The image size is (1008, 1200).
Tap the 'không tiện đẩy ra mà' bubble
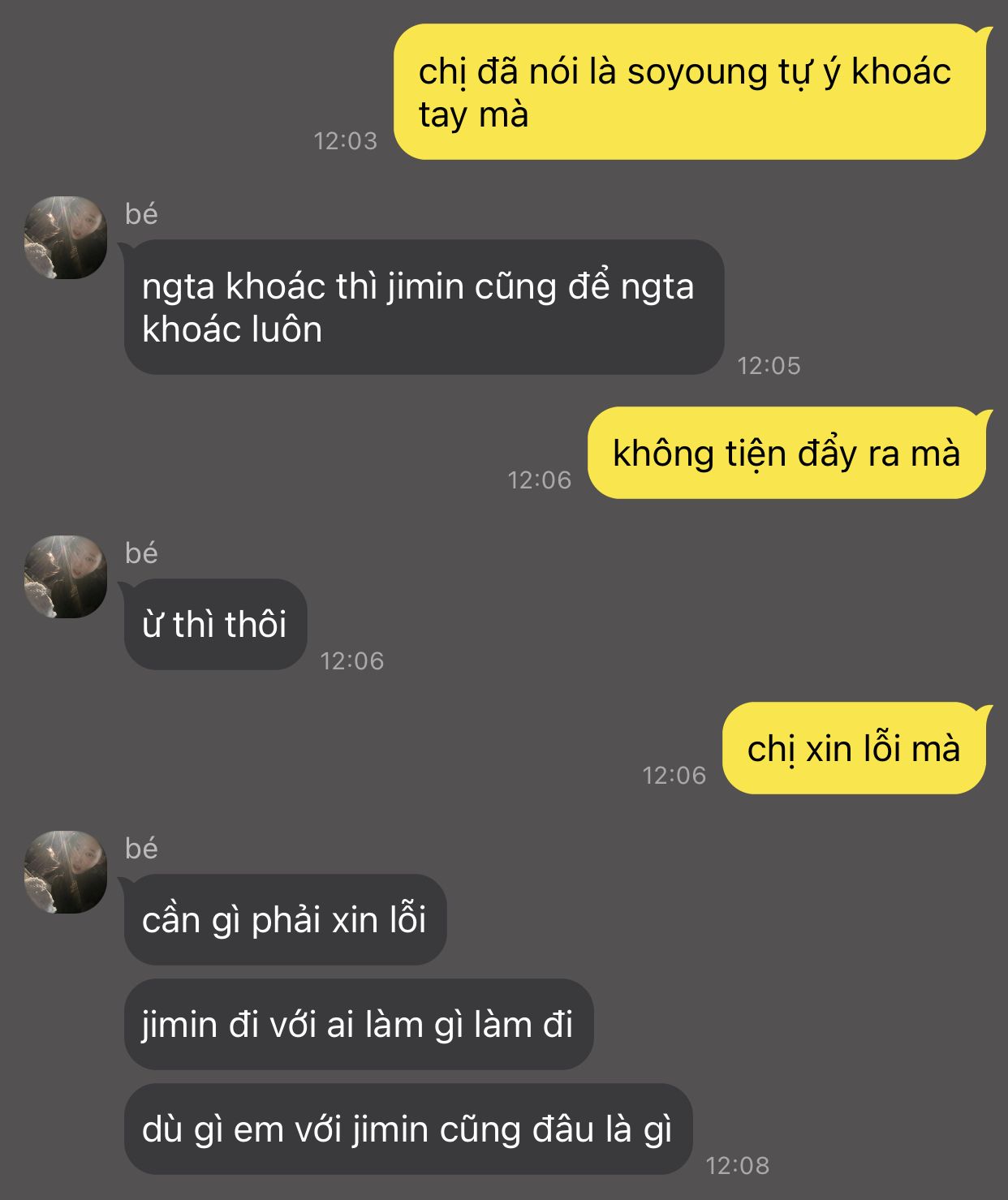pos(790,453)
